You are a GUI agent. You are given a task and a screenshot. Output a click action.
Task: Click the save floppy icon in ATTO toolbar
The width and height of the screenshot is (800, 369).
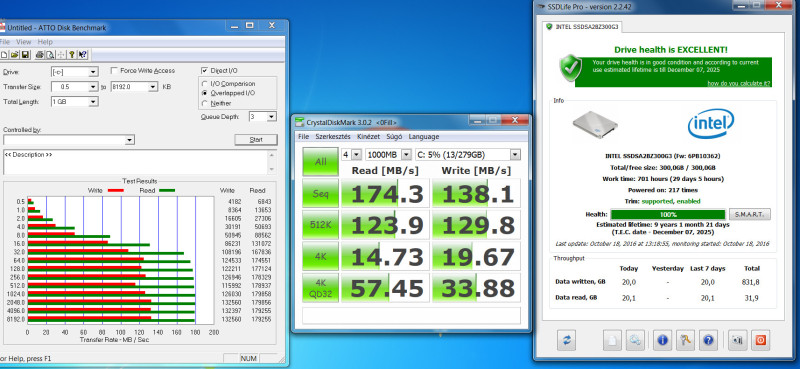[25, 55]
